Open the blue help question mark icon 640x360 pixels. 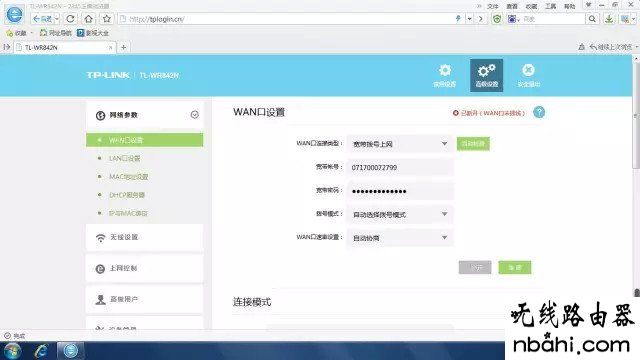(539, 112)
